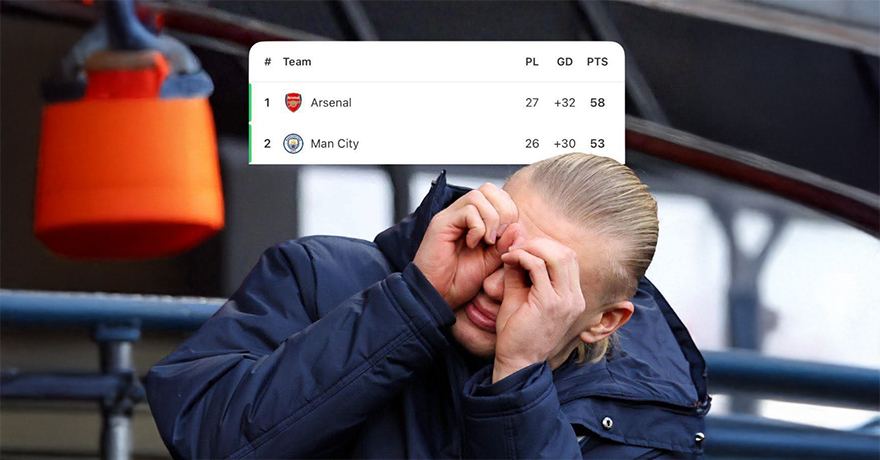Click Man City's 26 games played value
This screenshot has height=460, width=880.
532,144
